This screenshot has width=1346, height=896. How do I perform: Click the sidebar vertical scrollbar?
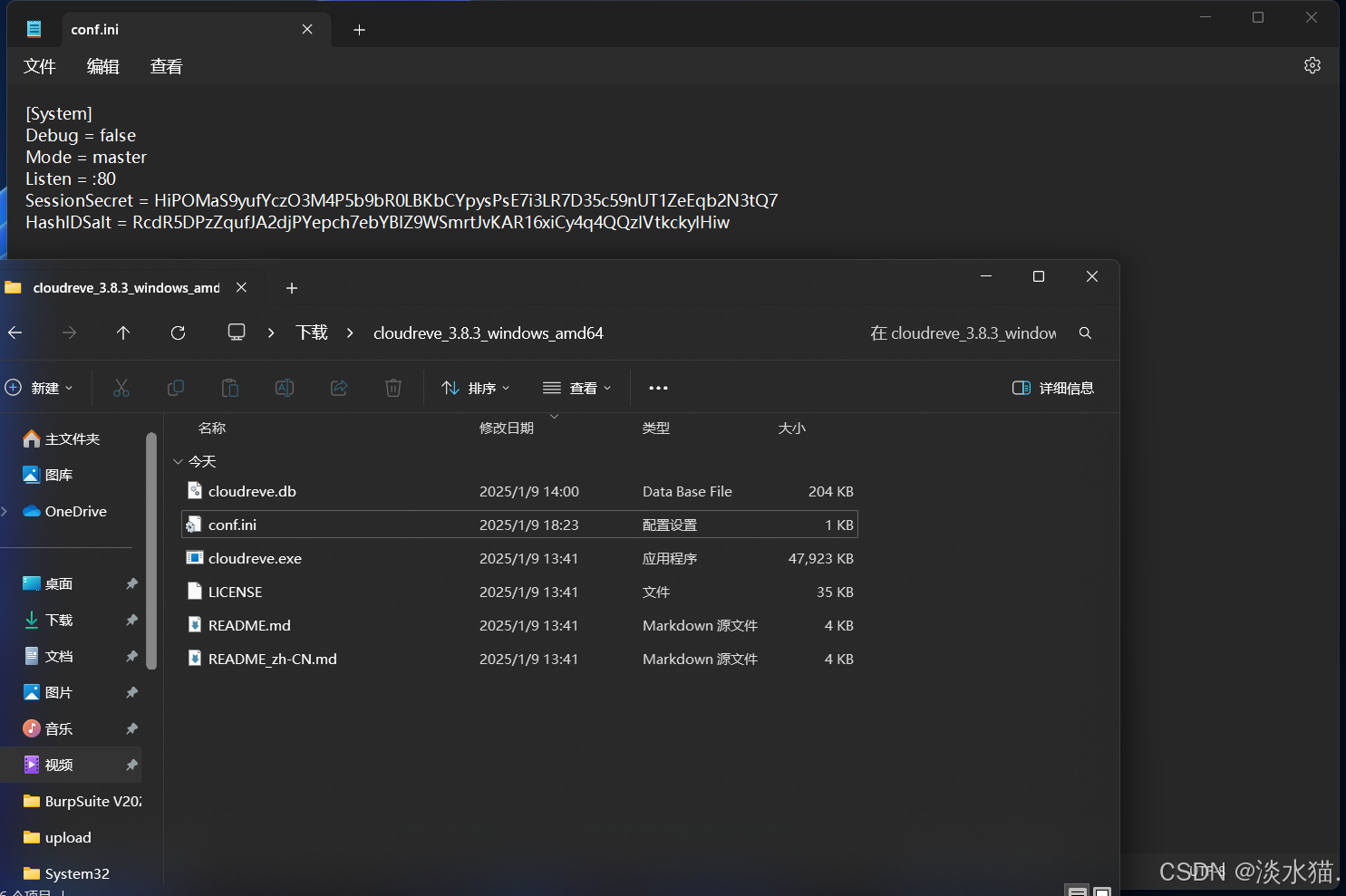click(151, 551)
